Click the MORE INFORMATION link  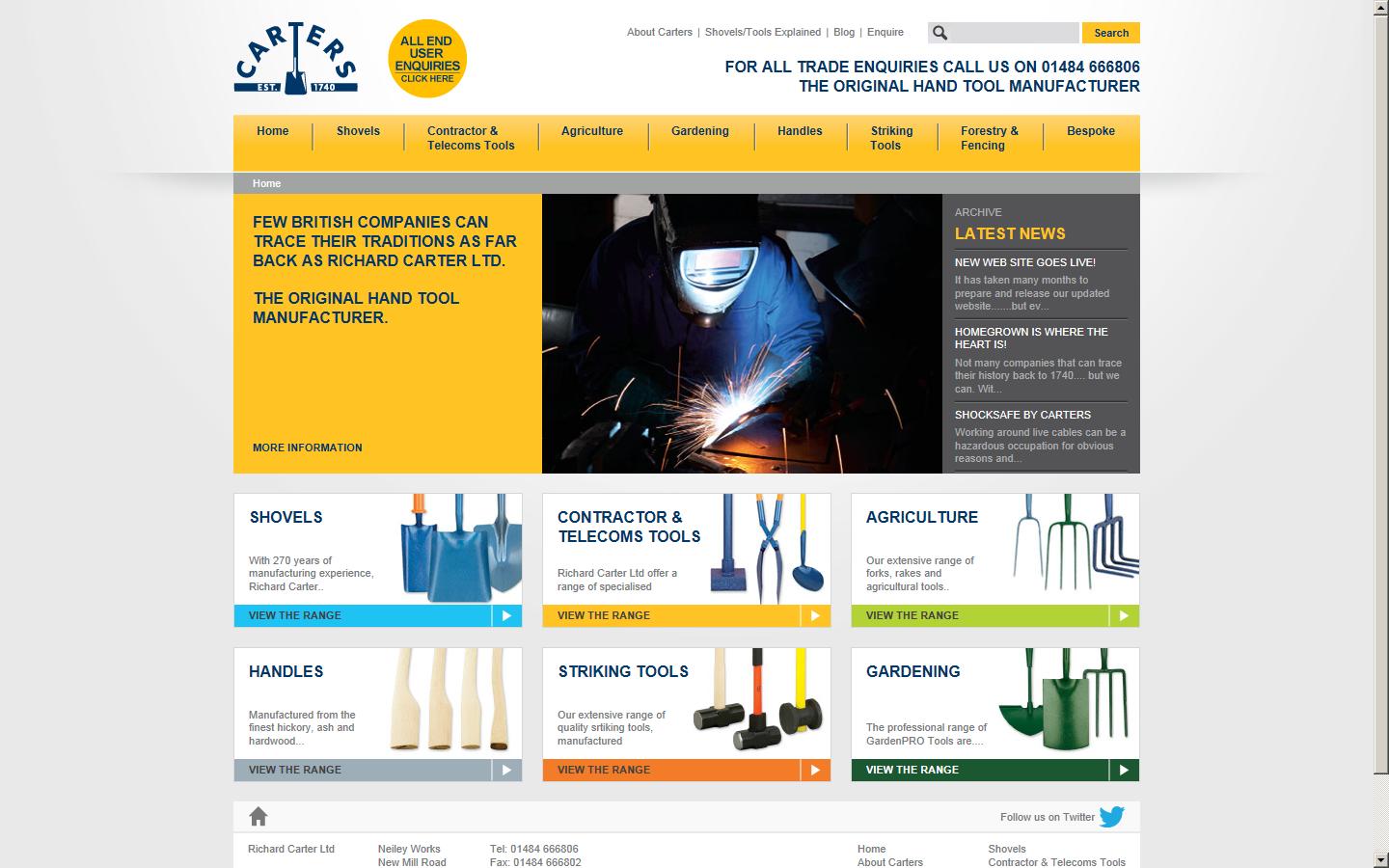306,448
